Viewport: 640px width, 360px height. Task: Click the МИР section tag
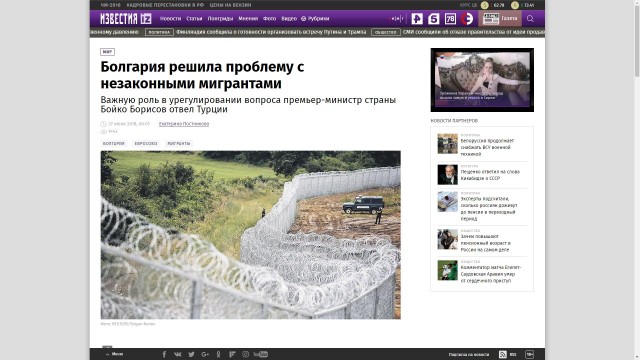click(x=107, y=52)
